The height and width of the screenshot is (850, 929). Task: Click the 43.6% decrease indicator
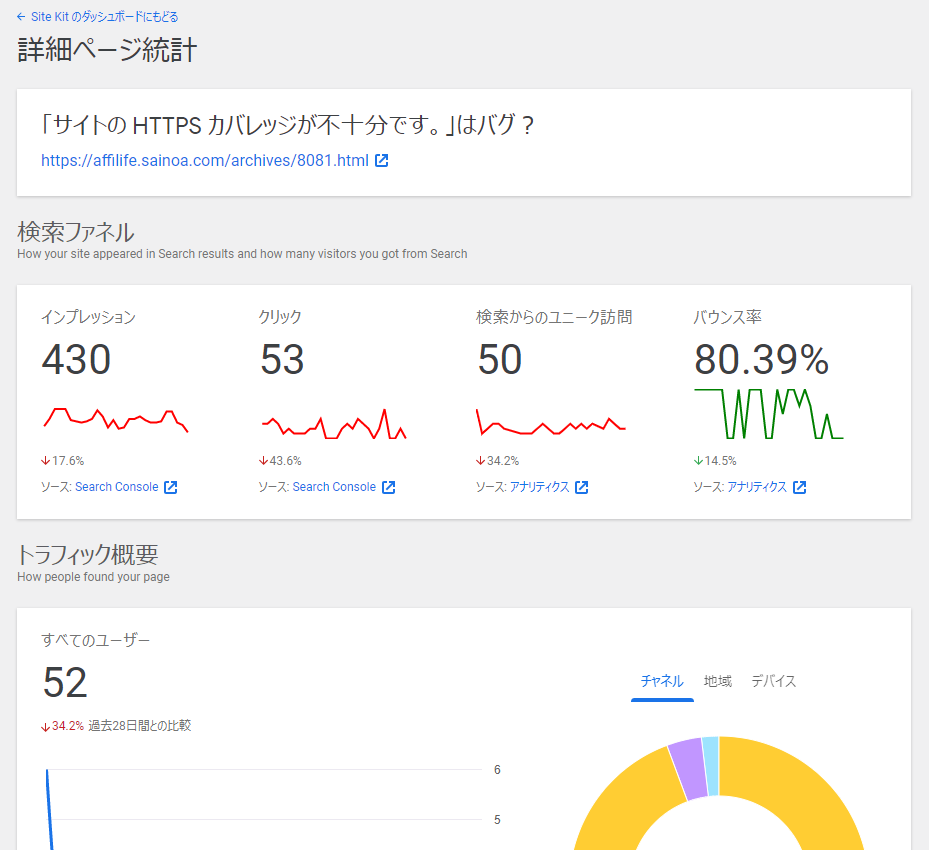tap(280, 461)
